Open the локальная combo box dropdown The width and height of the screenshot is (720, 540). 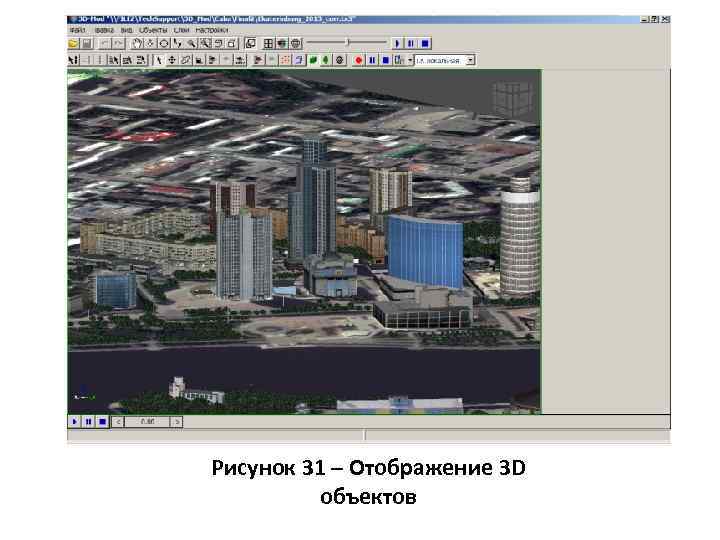point(470,60)
